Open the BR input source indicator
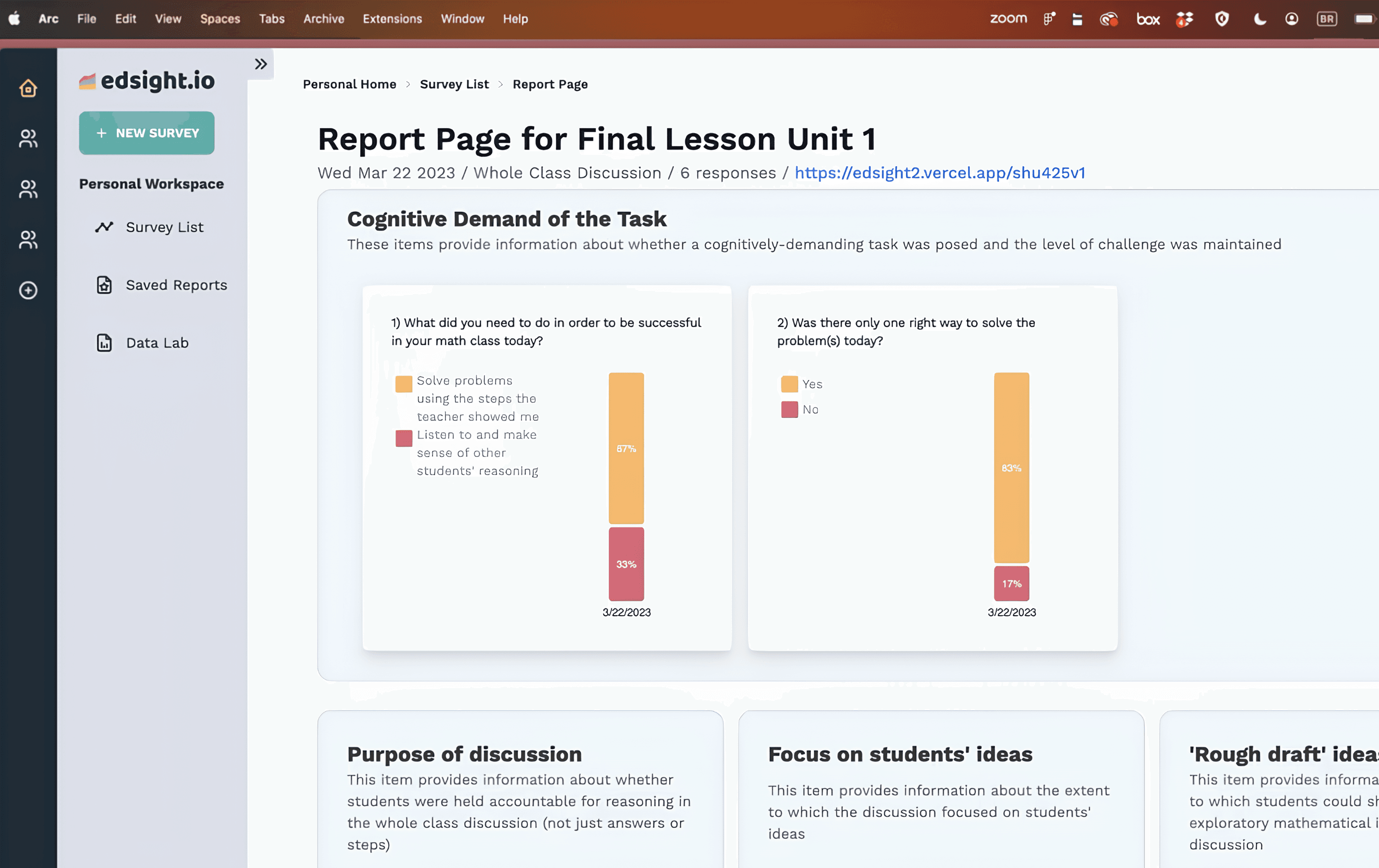The height and width of the screenshot is (868, 1379). tap(1326, 19)
